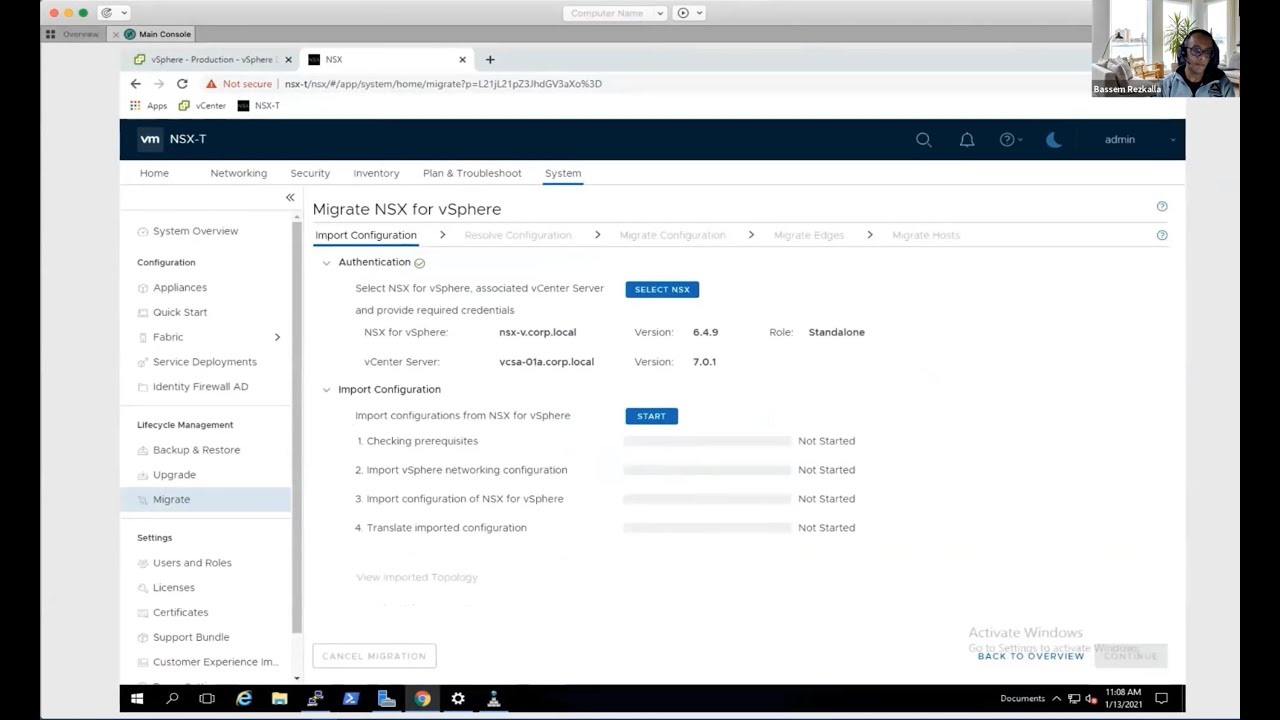1280x720 pixels.
Task: Click the help icon on the wizard steps row
Action: click(x=1162, y=235)
